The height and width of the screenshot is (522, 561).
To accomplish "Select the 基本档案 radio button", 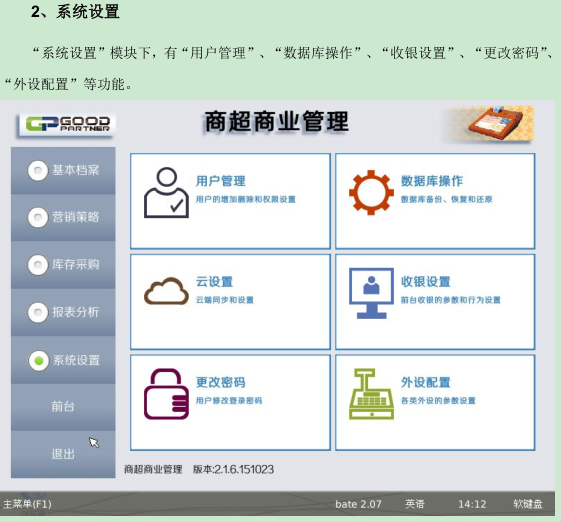I will click(38, 170).
